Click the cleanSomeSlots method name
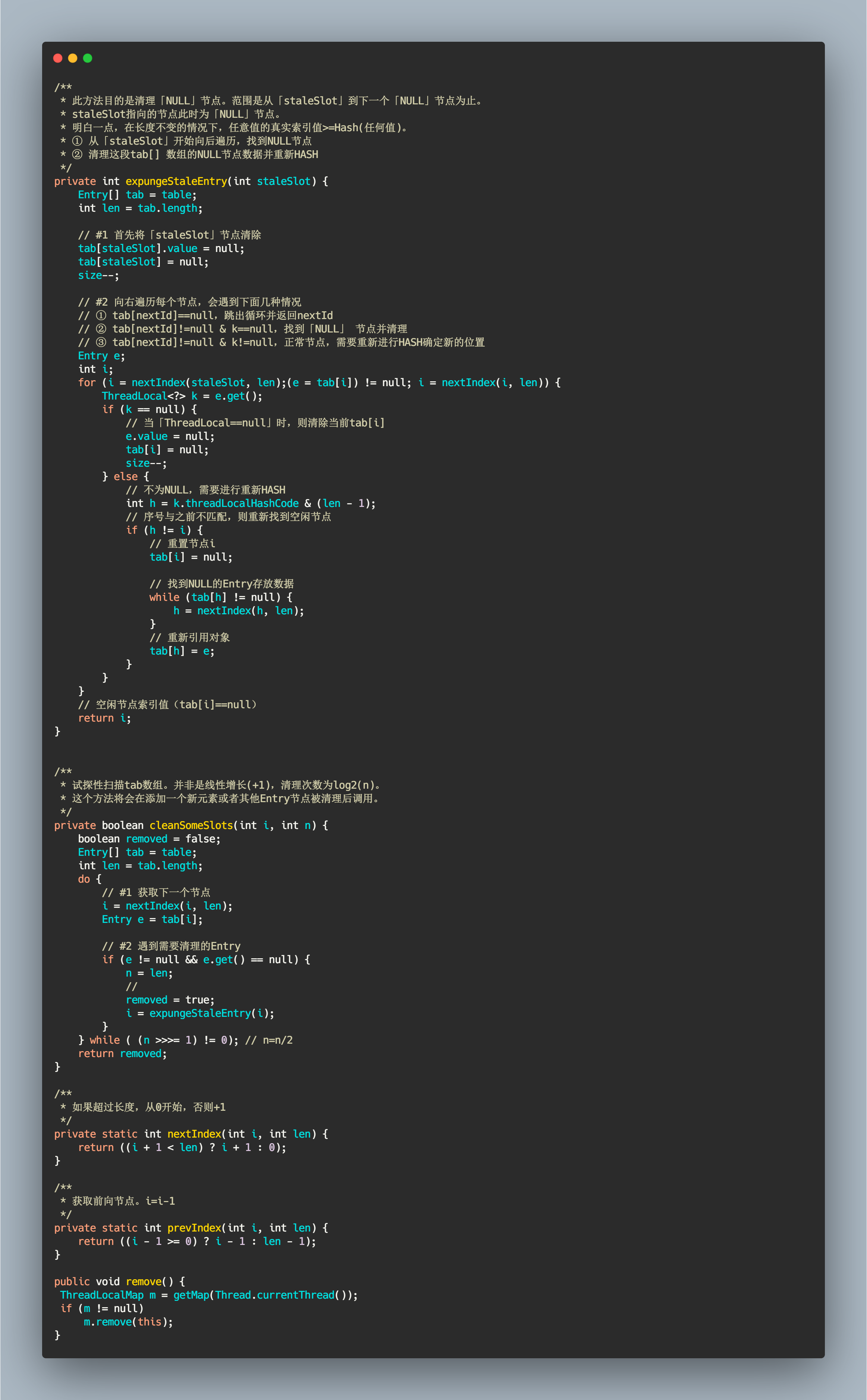The image size is (867, 1400). 191,825
